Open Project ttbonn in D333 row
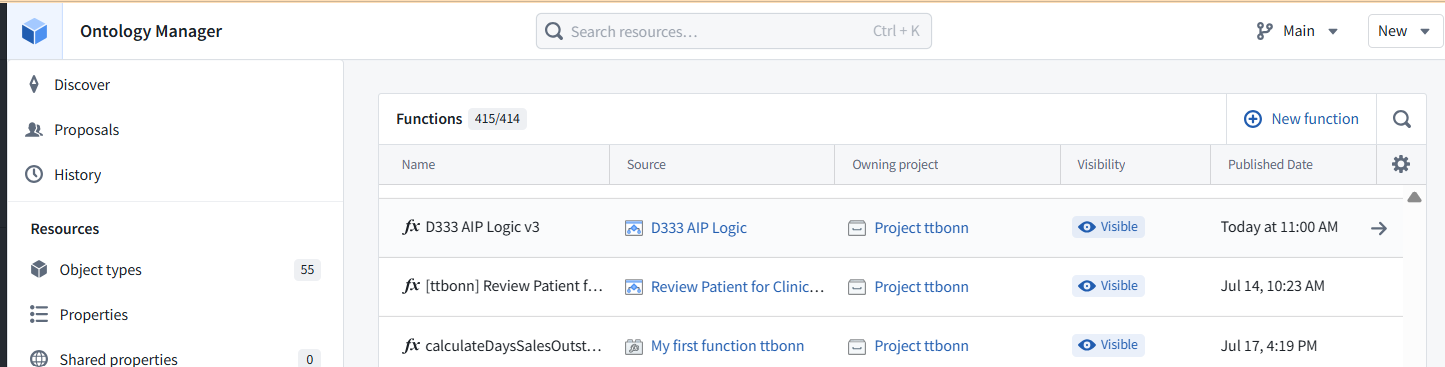The height and width of the screenshot is (367, 1445). click(921, 228)
